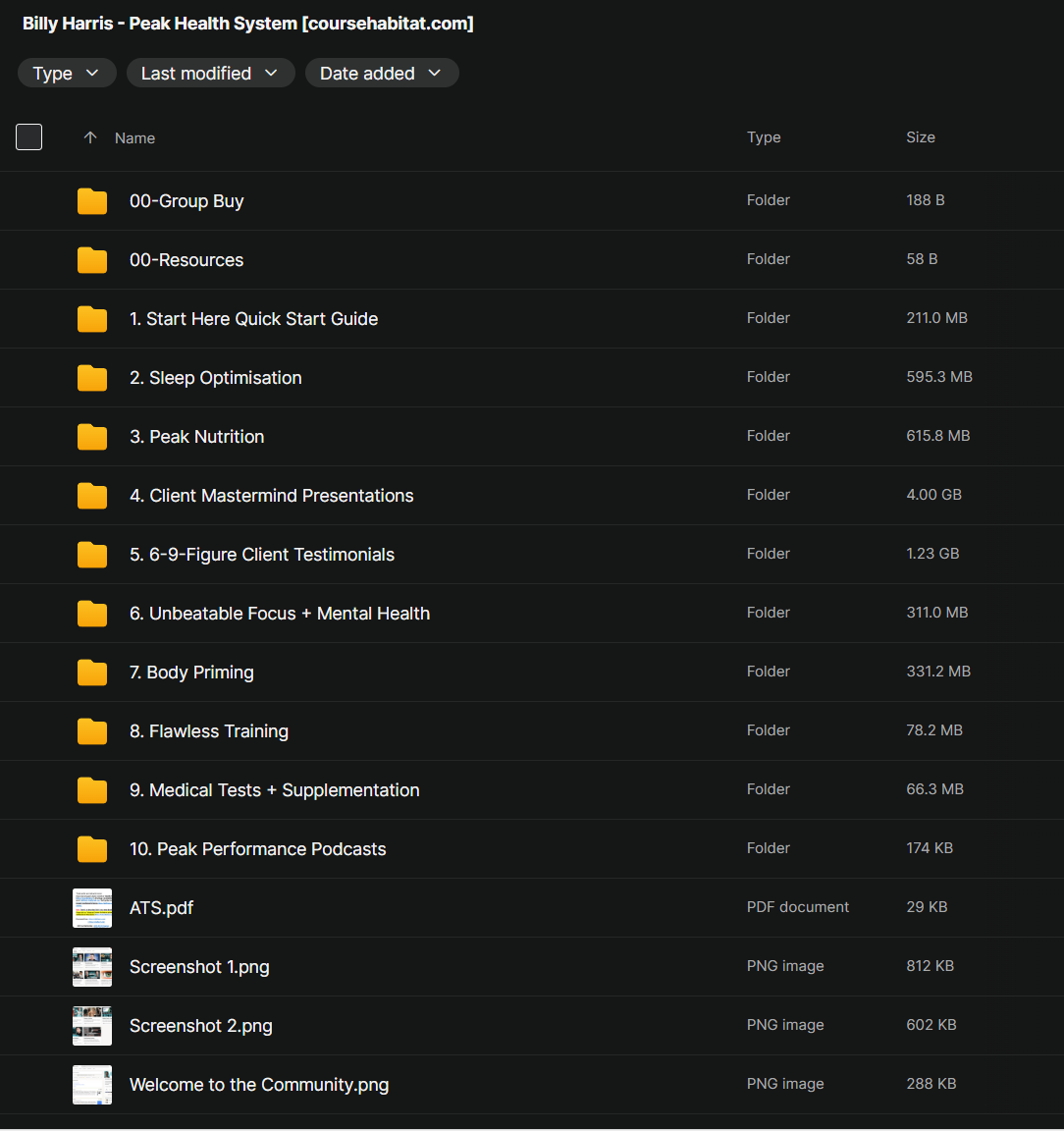Select the Welcome to the Community.png file name

tap(259, 1085)
